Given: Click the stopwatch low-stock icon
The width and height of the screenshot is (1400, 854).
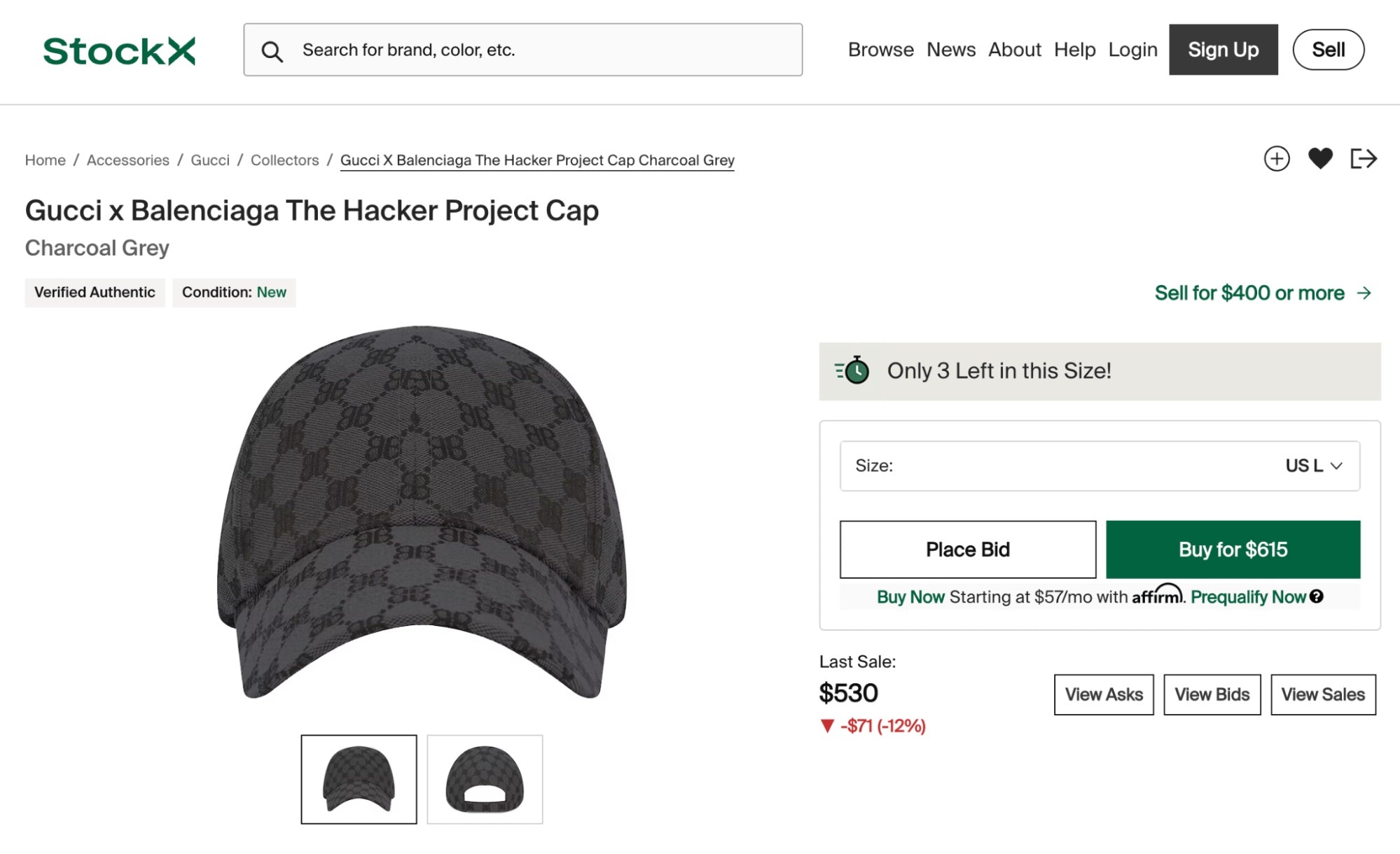Looking at the screenshot, I should point(852,370).
